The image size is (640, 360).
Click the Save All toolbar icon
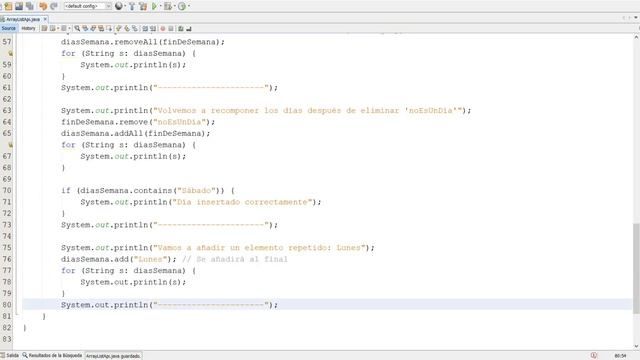tap(30, 6)
